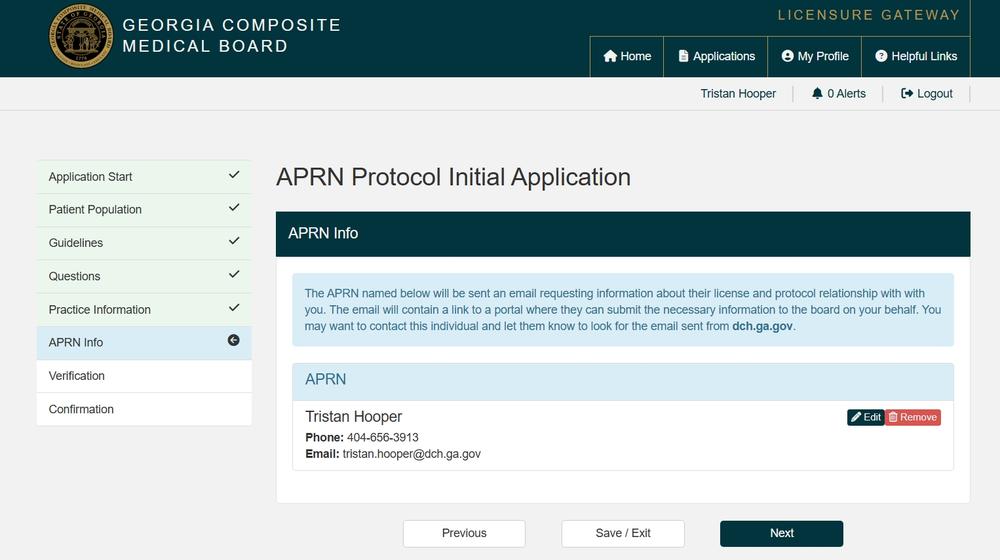Open the Application Start step in the sidebar
This screenshot has width=1000, height=560.
click(x=144, y=177)
